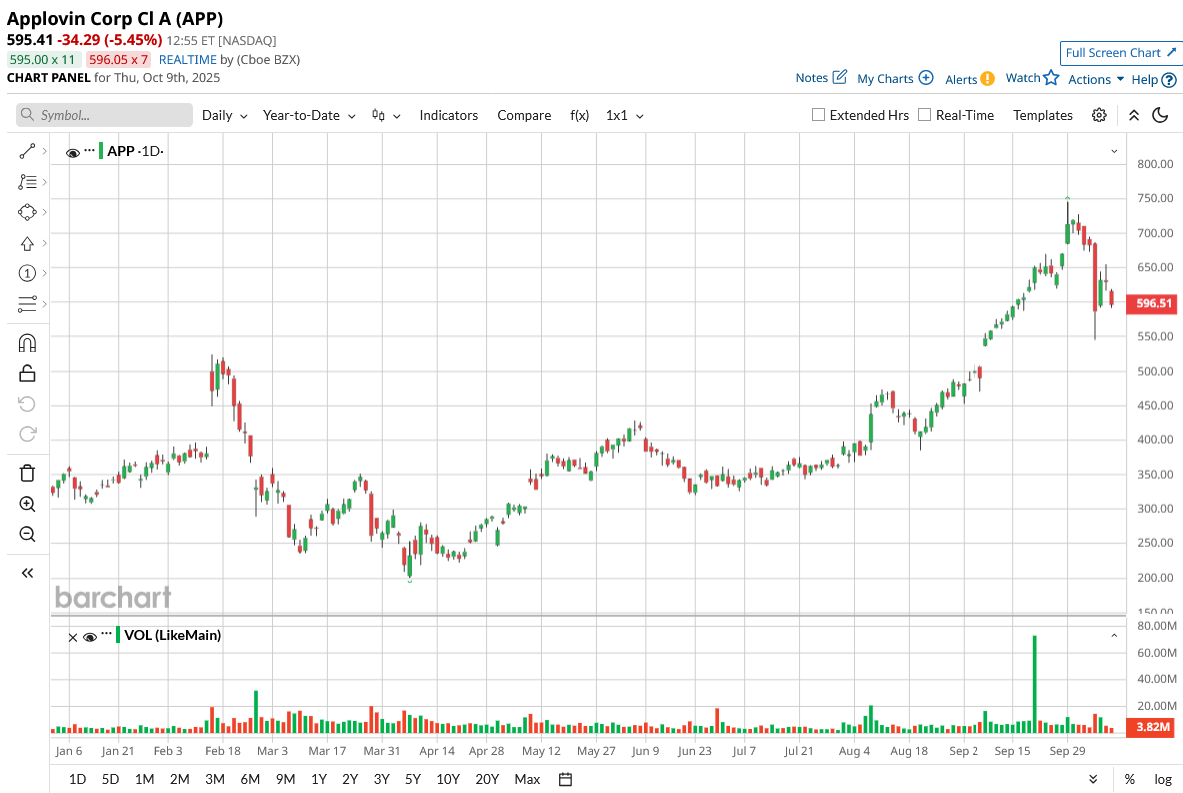Expand the bottom bar double-chevron
Viewport: 1183px width, 793px height.
[x=1092, y=779]
